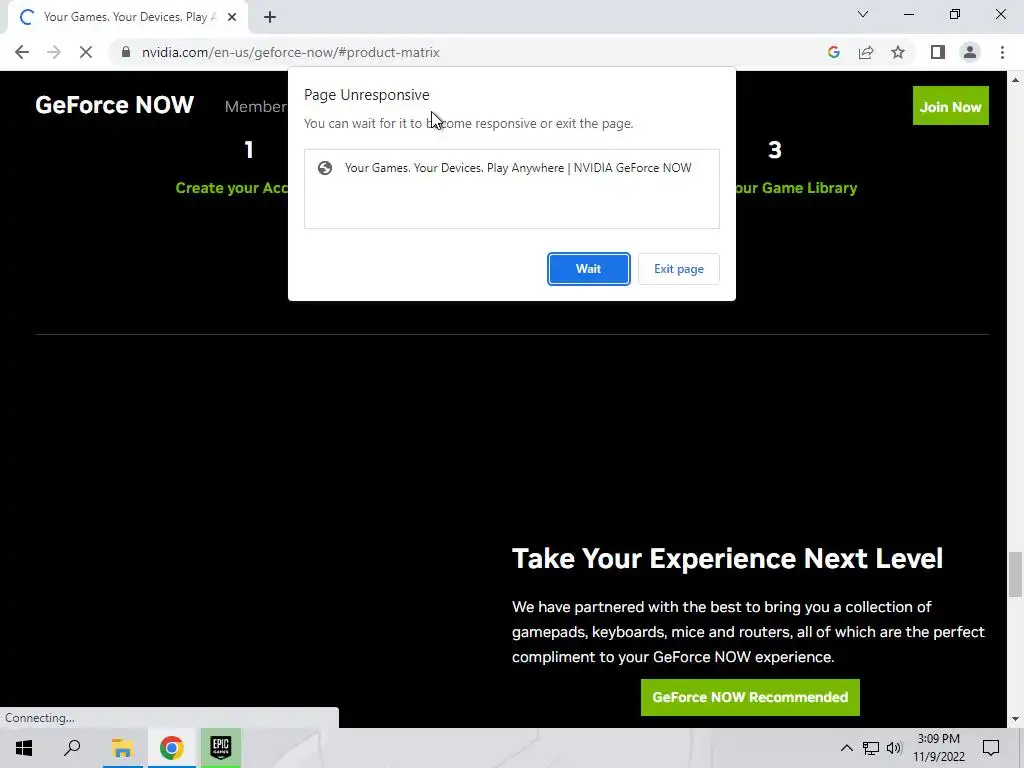Click the step number 3
1024x768 pixels.
point(775,150)
